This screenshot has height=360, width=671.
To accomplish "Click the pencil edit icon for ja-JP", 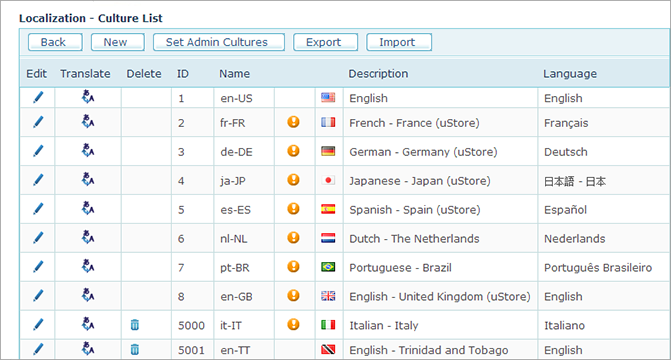I will [x=38, y=180].
